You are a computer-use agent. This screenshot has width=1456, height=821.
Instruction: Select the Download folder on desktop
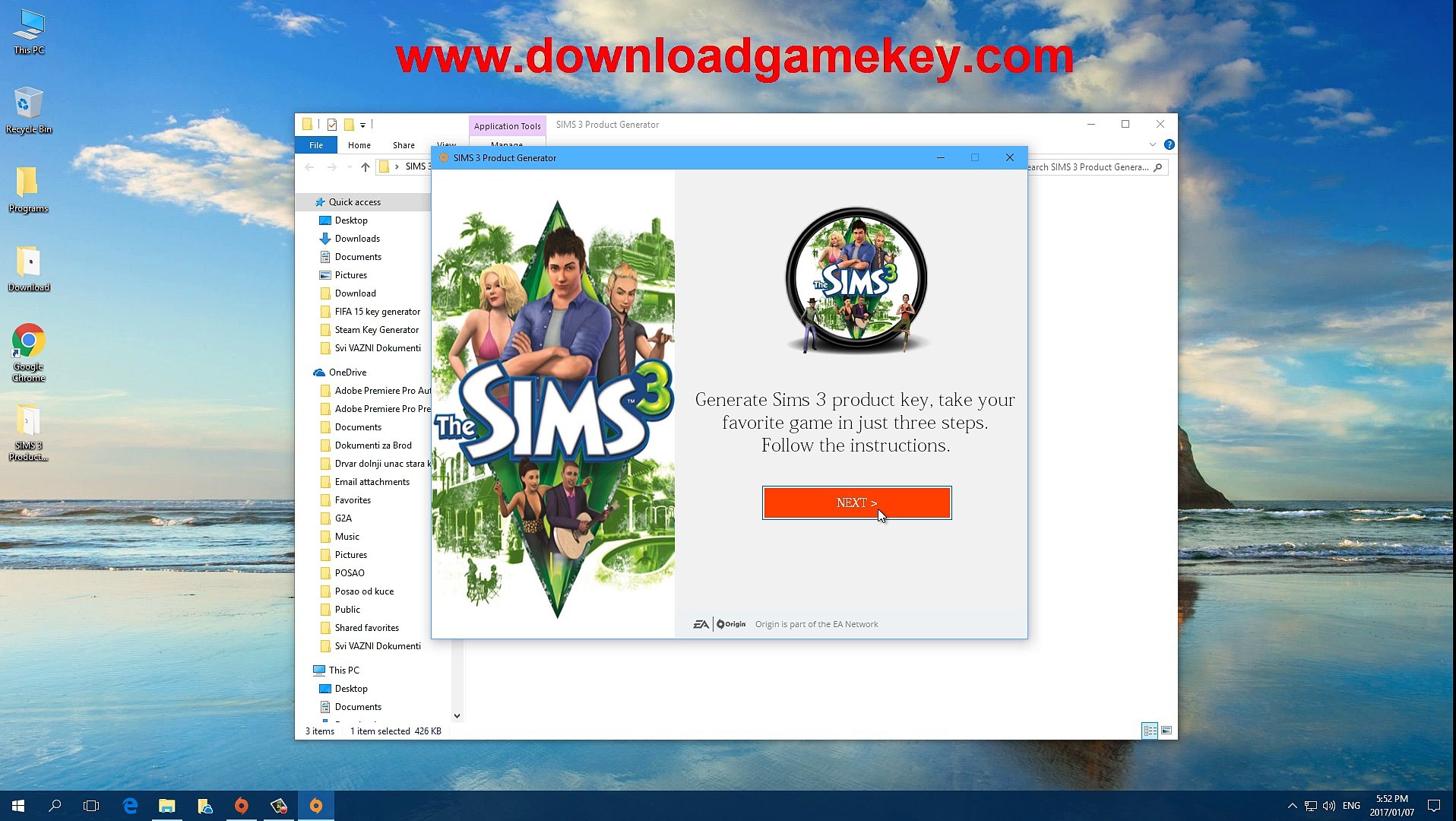pos(29,269)
